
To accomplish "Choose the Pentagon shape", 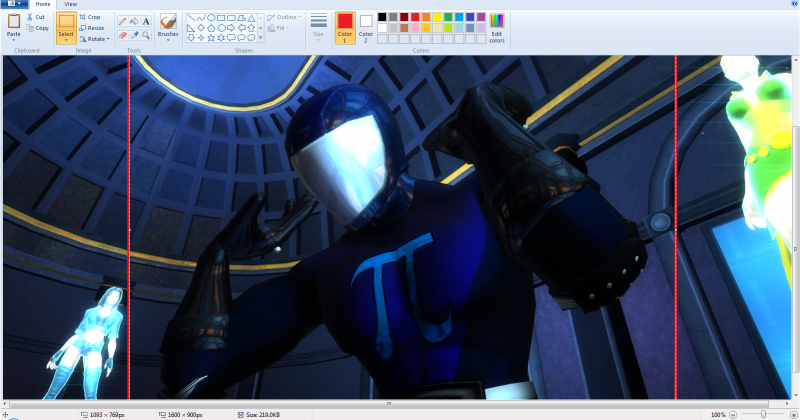I will 211,28.
